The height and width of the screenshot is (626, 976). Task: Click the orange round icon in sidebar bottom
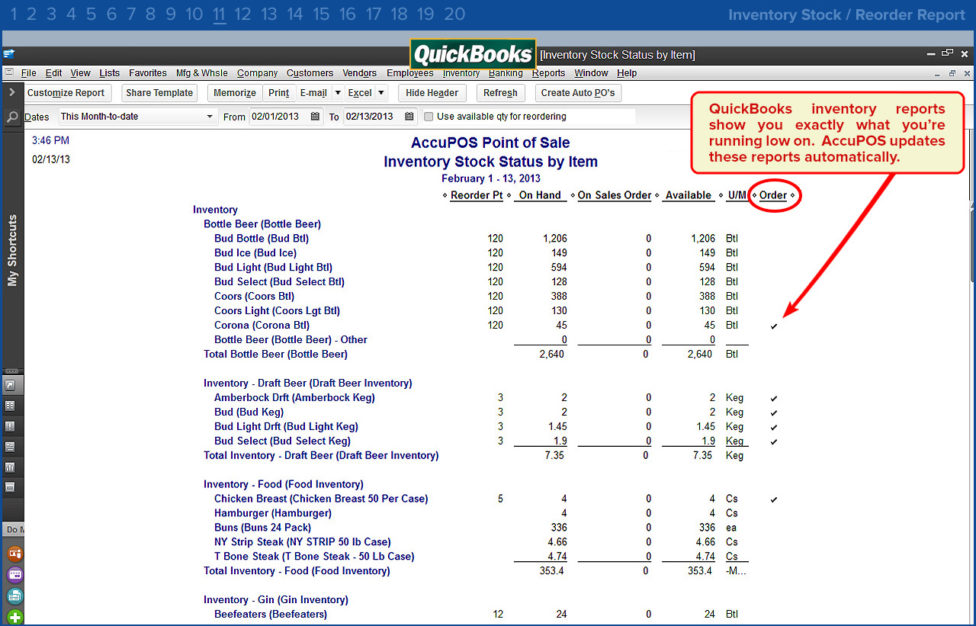pos(15,553)
